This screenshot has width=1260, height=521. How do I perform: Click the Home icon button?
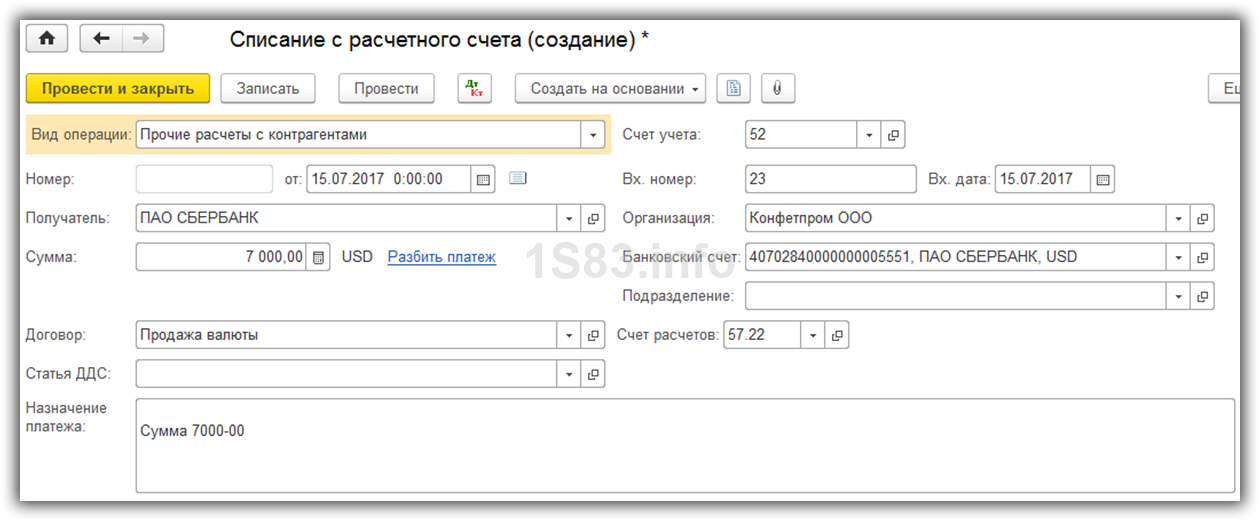pos(46,39)
